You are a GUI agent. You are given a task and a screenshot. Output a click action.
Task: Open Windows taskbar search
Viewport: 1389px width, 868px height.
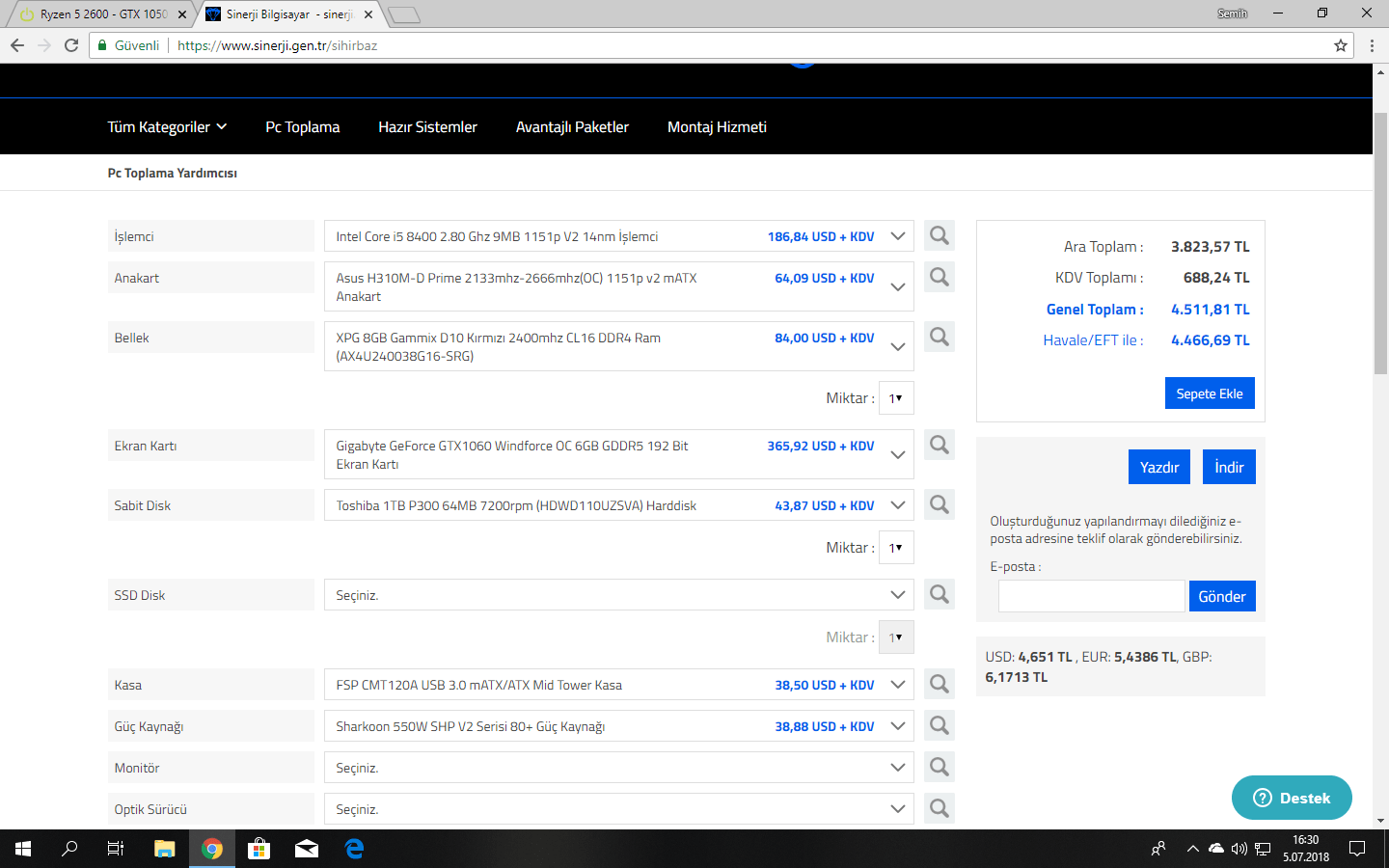point(69,849)
